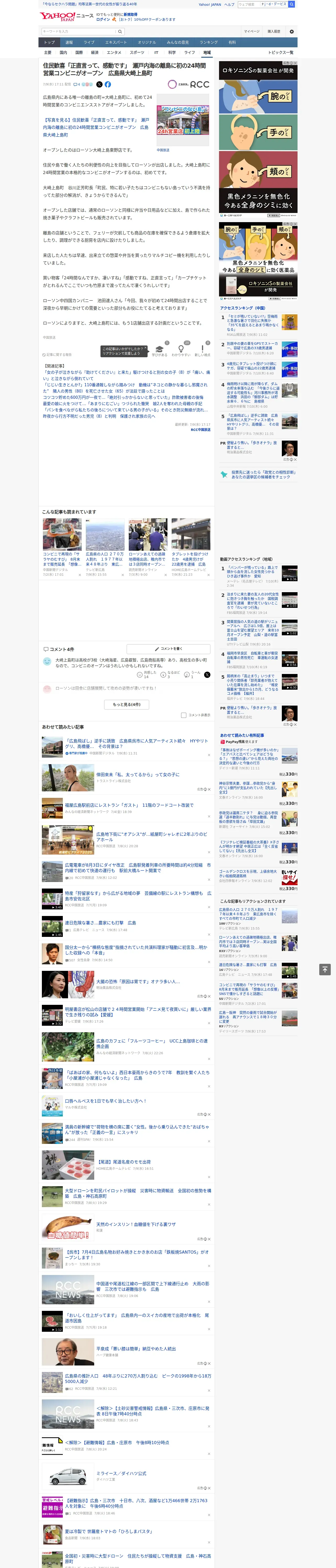Click the マイページ link
The width and height of the screenshot is (336, 1568).
click(252, 32)
